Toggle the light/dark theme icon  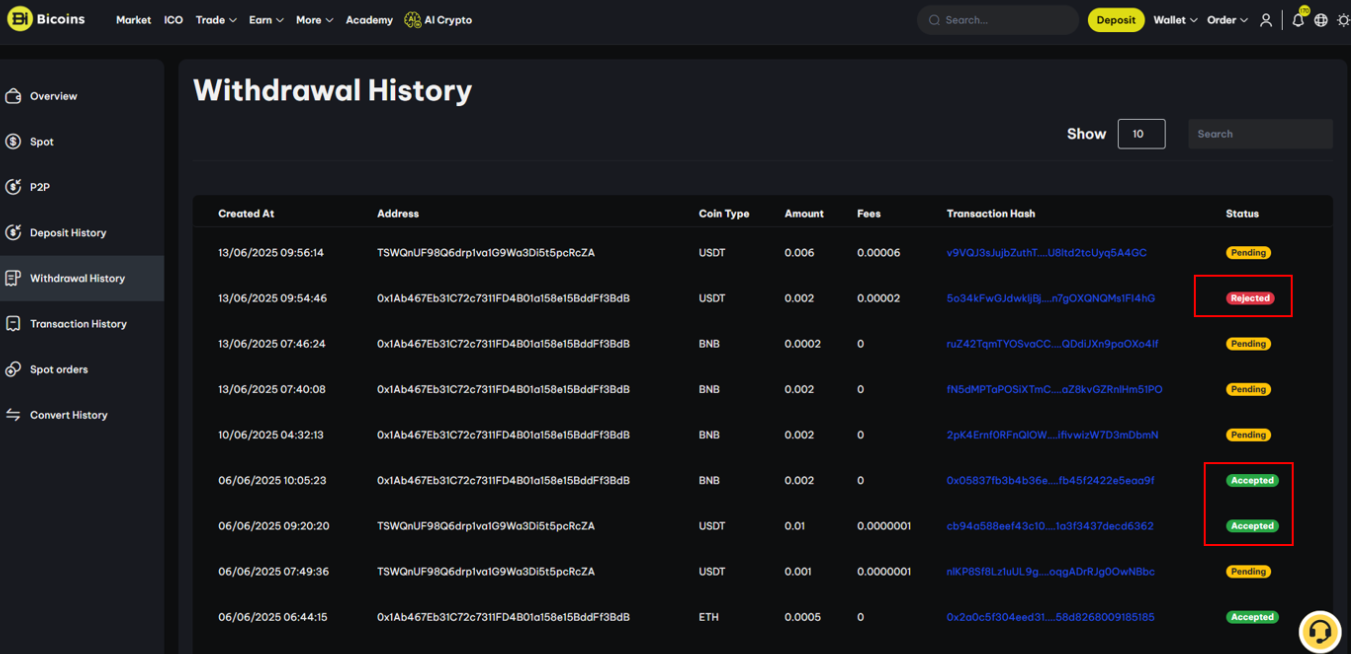(x=1343, y=20)
